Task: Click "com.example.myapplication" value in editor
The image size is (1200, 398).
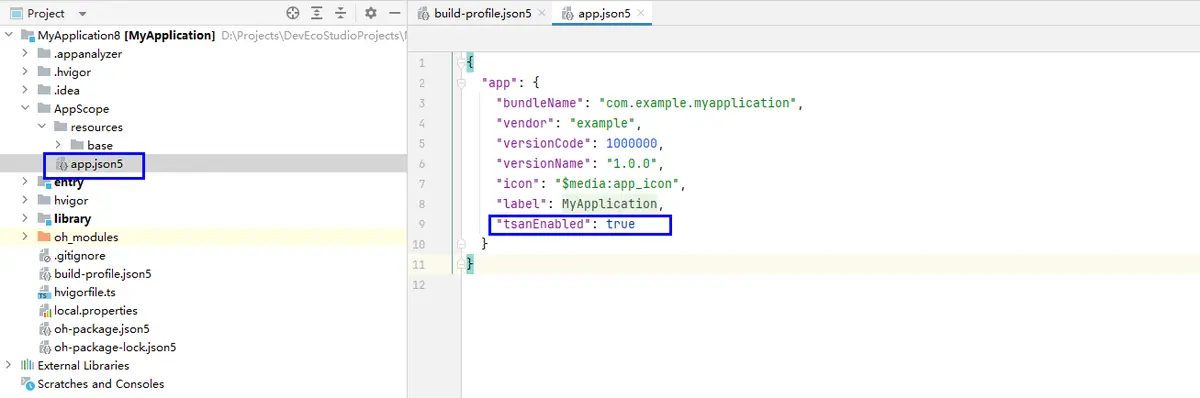Action: [699, 103]
